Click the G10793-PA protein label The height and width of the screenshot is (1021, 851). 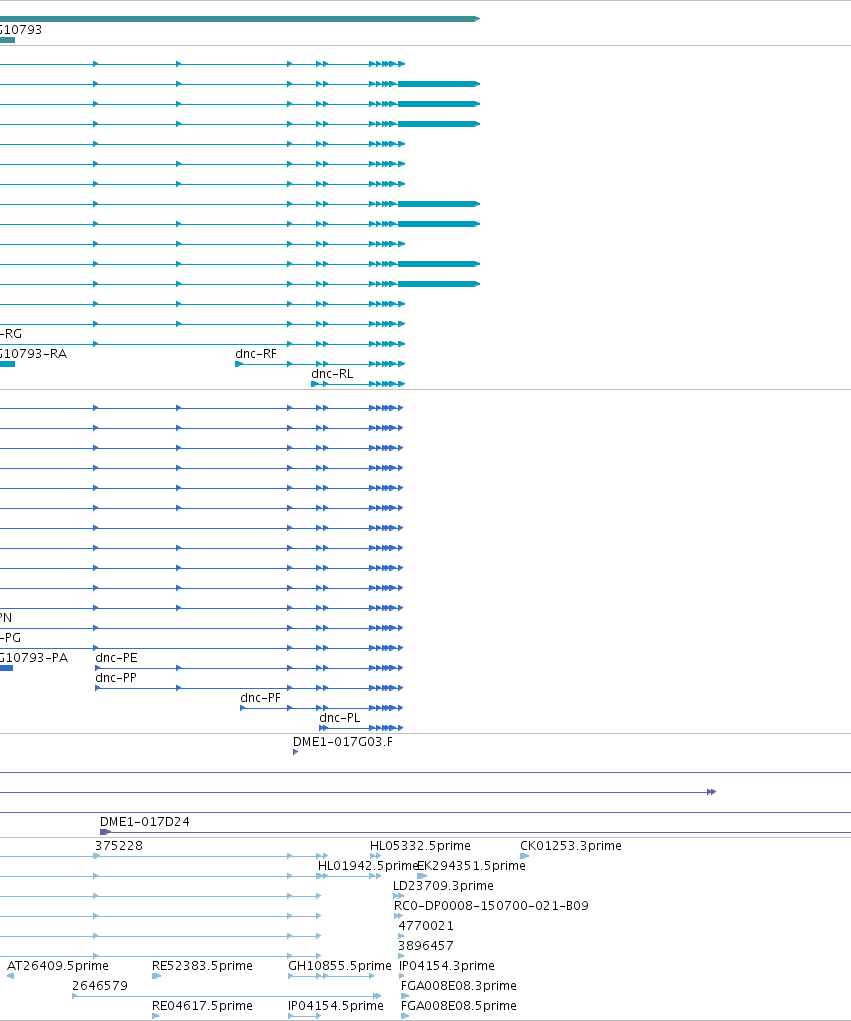pos(33,658)
